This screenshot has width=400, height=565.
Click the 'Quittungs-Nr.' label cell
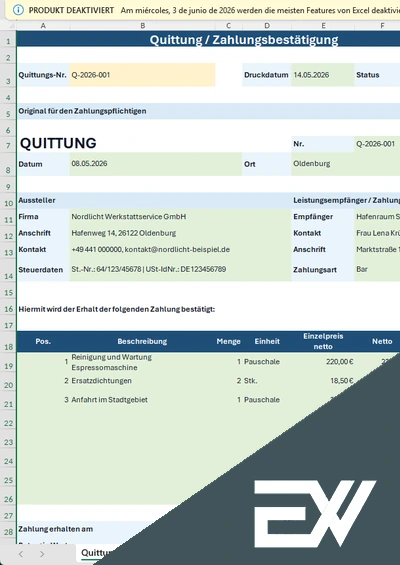(x=43, y=75)
